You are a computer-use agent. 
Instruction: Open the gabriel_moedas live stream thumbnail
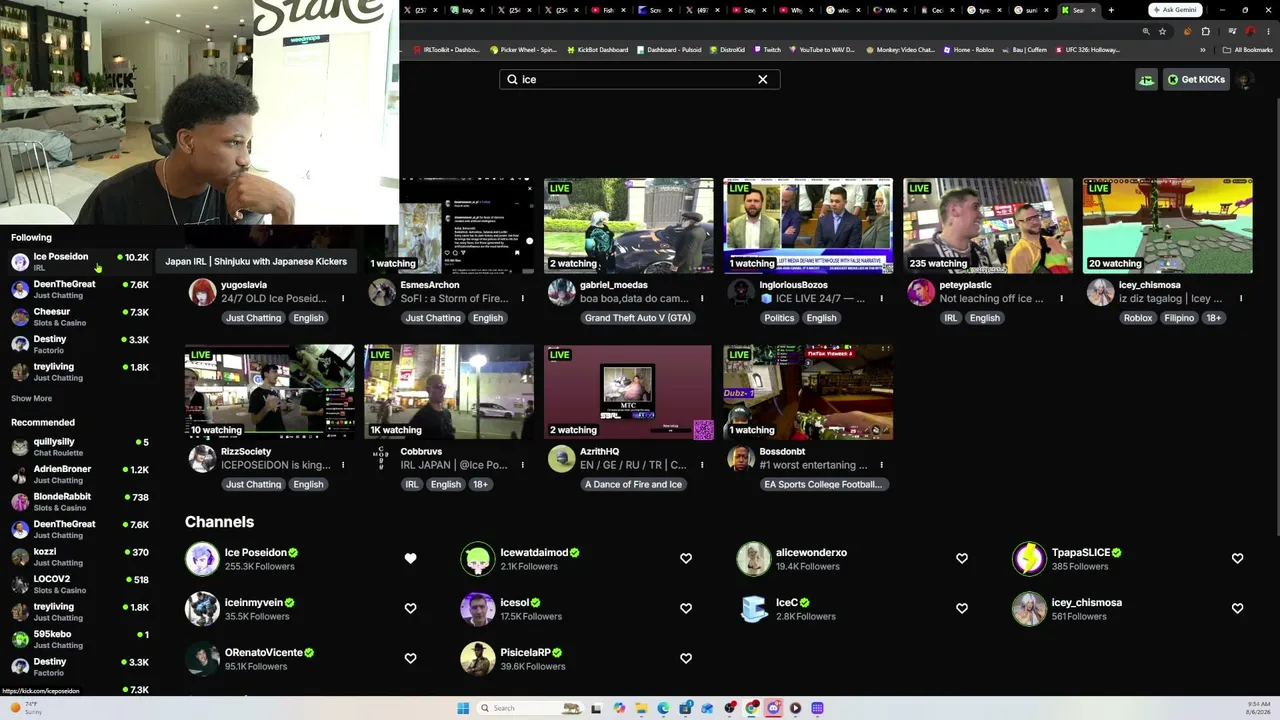[x=628, y=226]
